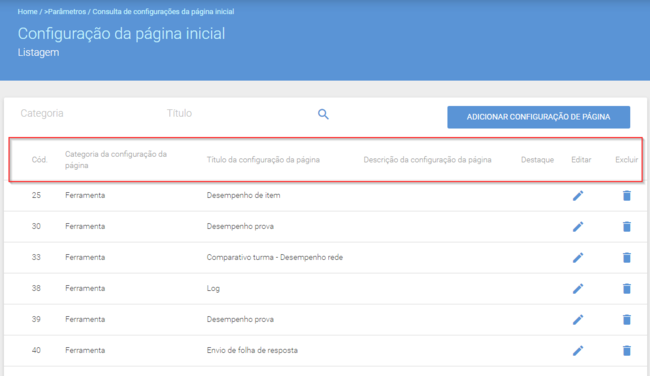The height and width of the screenshot is (376, 650).
Task: Delete row 39 Desempenho prova
Action: pyautogui.click(x=627, y=320)
